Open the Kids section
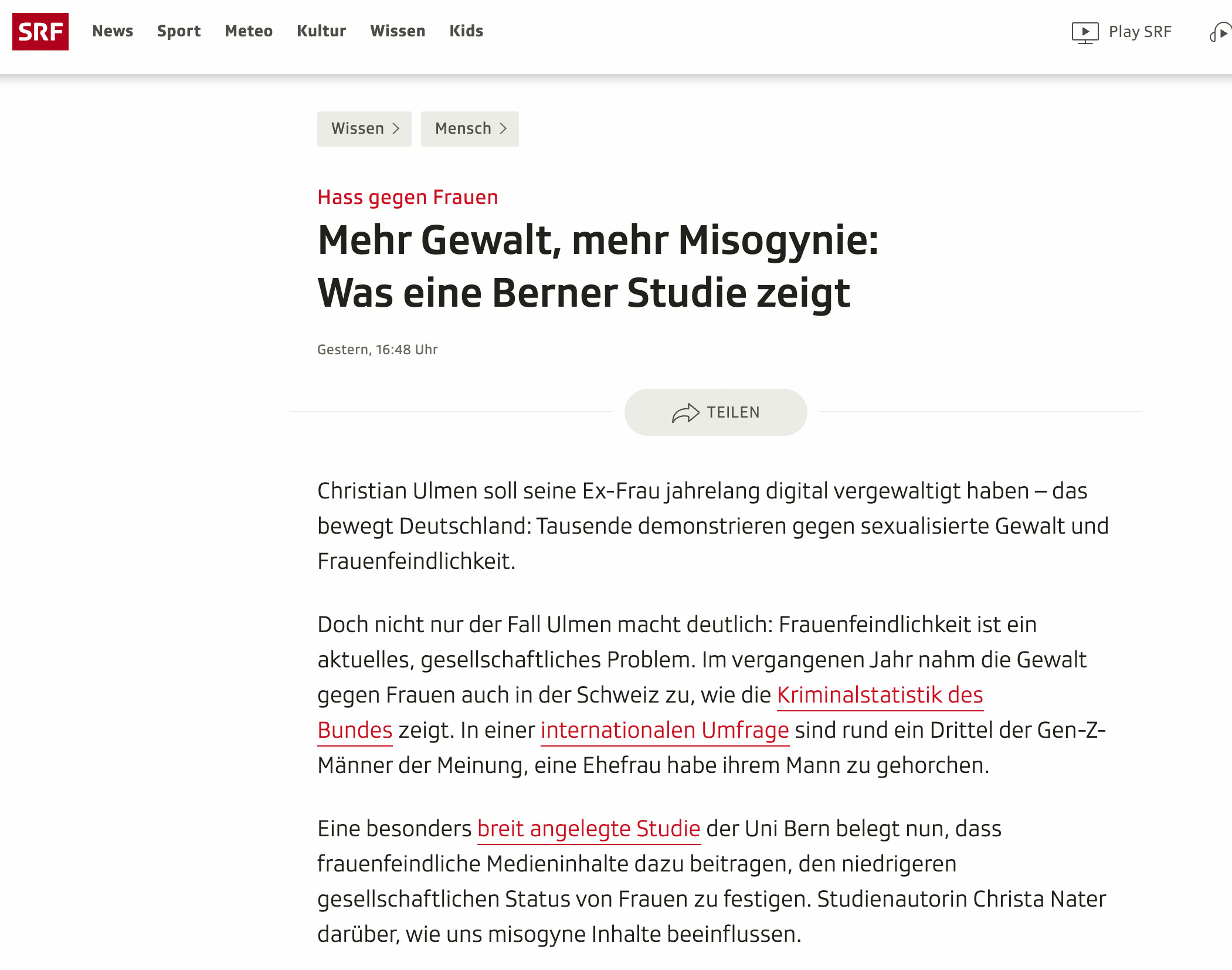The height and width of the screenshot is (970, 1232). (x=466, y=31)
